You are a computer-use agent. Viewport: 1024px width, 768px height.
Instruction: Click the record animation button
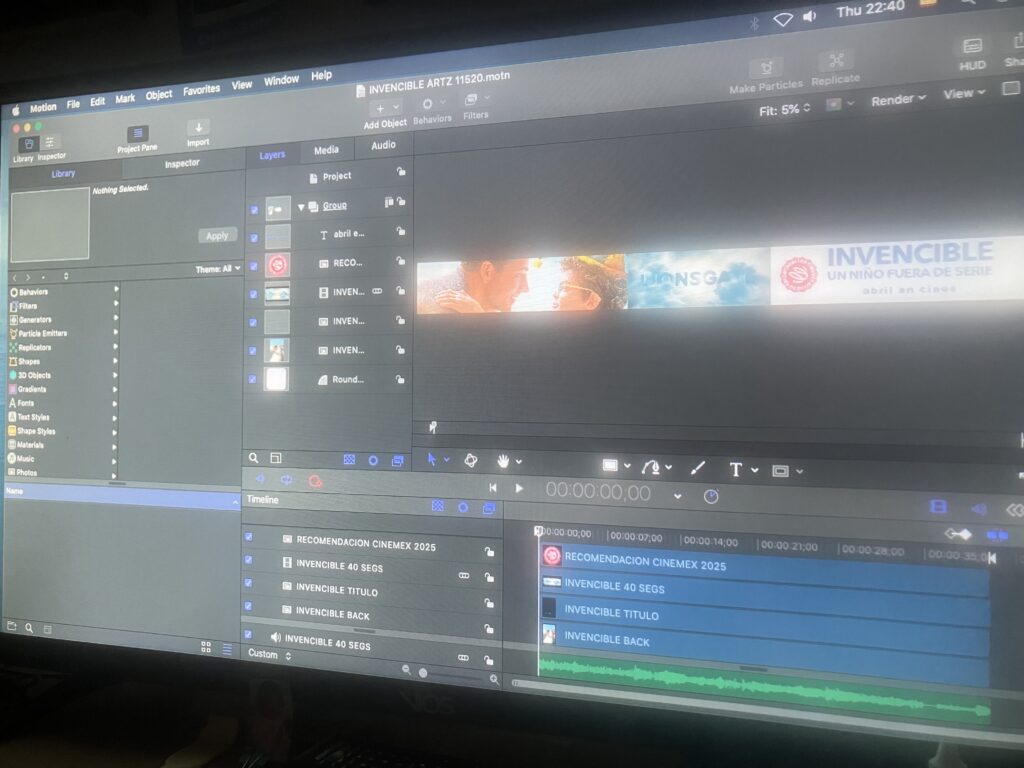point(315,482)
